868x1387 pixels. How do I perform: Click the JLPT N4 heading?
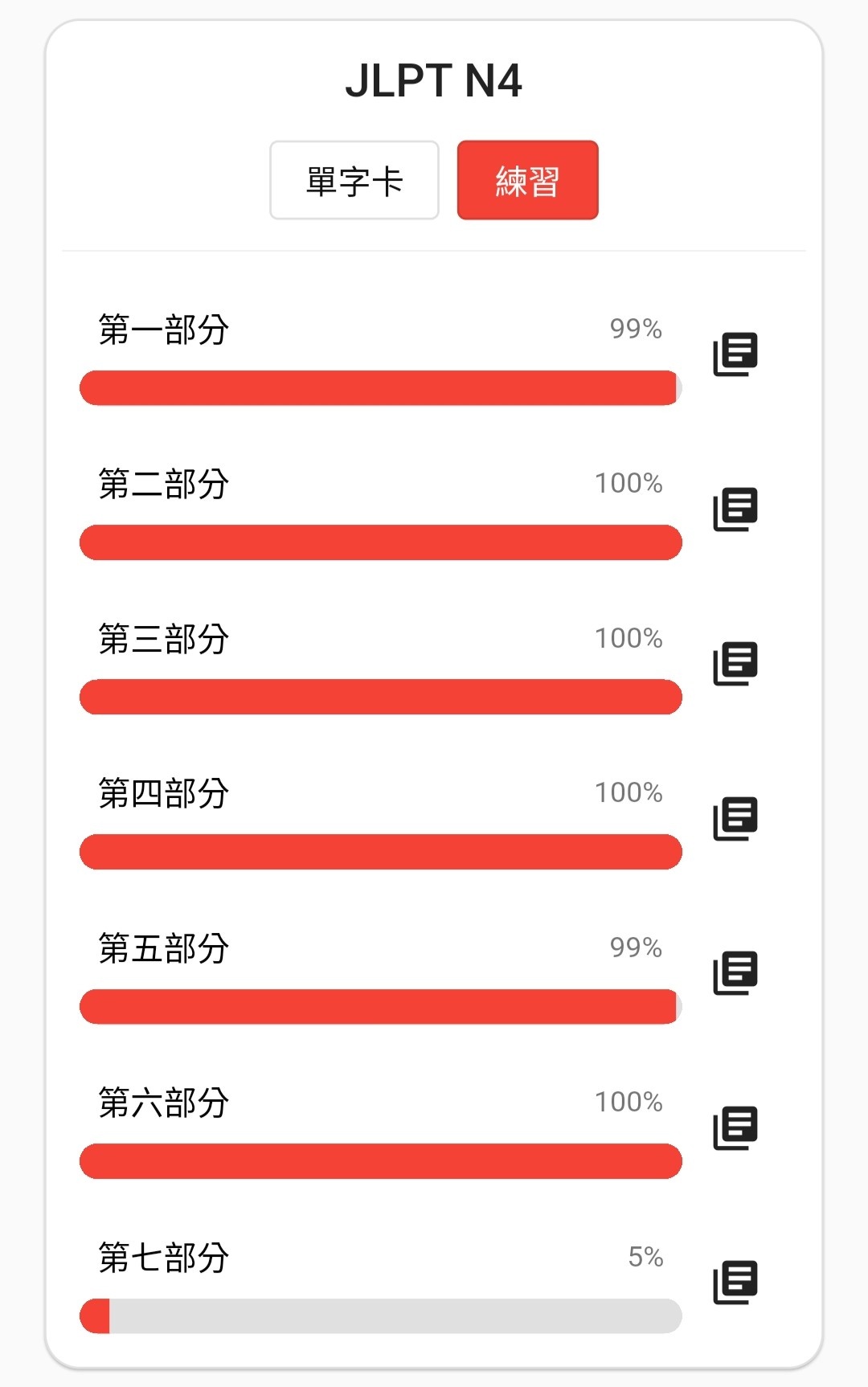pyautogui.click(x=434, y=80)
